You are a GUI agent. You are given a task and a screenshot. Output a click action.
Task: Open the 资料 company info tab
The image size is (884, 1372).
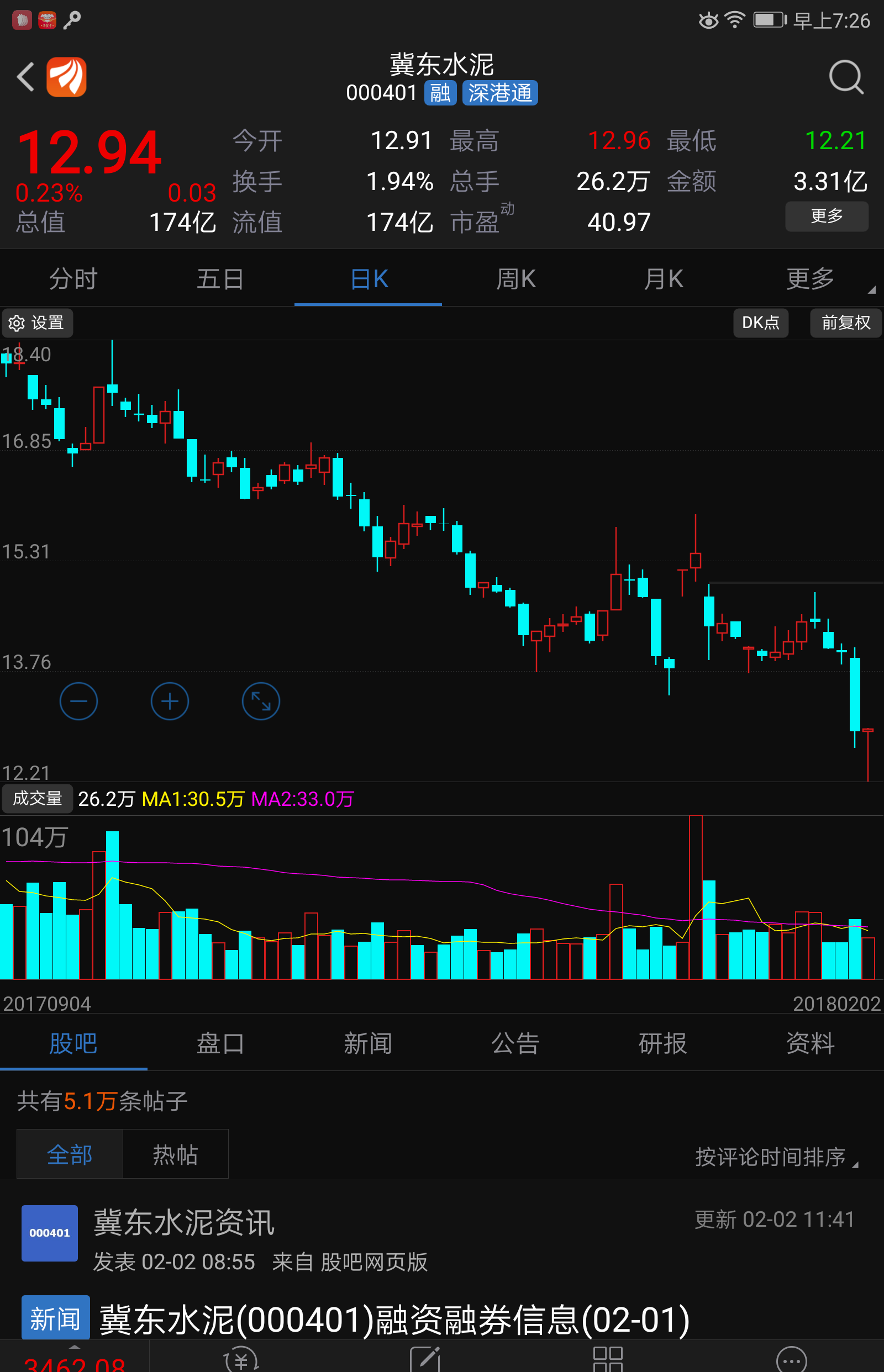tap(810, 1043)
